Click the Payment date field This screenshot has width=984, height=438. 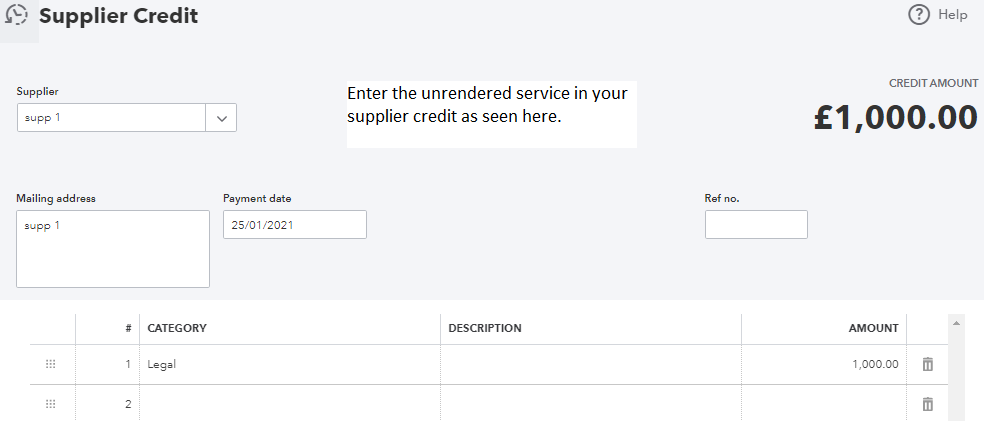(x=294, y=225)
